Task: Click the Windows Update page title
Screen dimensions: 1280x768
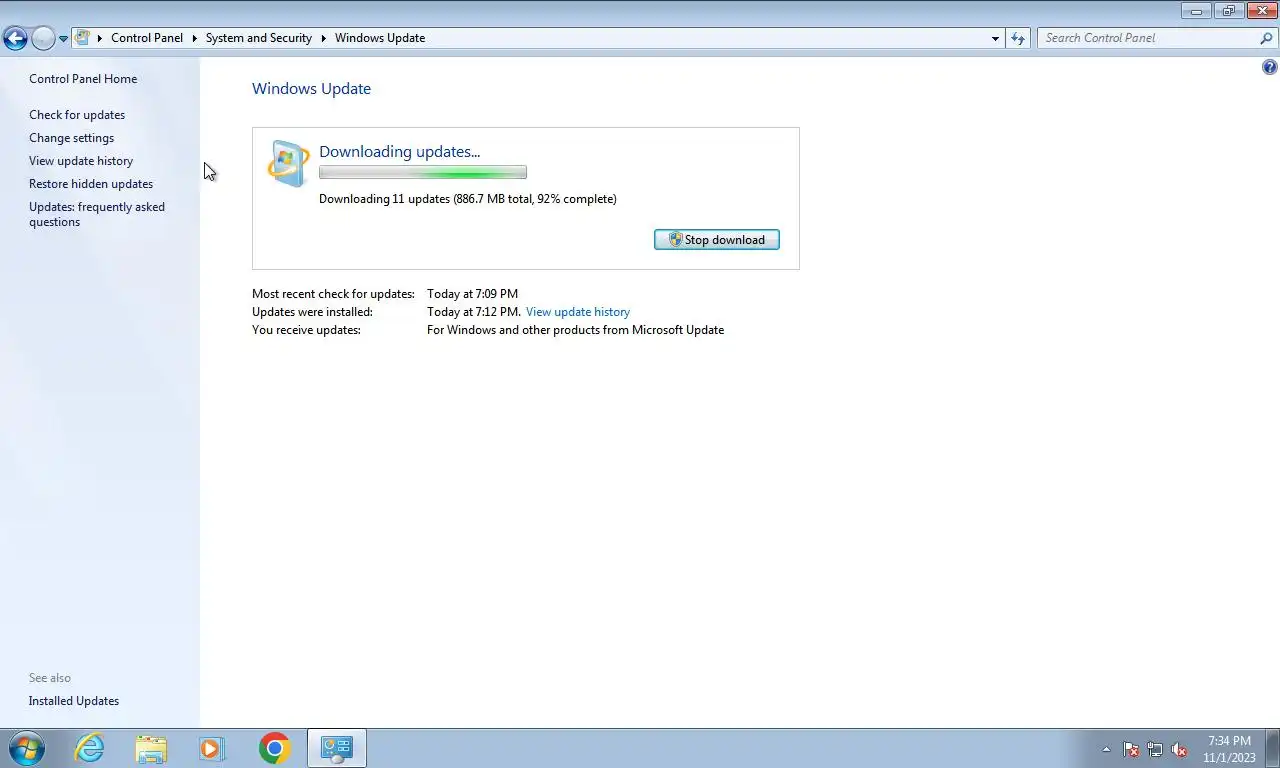Action: [x=311, y=89]
